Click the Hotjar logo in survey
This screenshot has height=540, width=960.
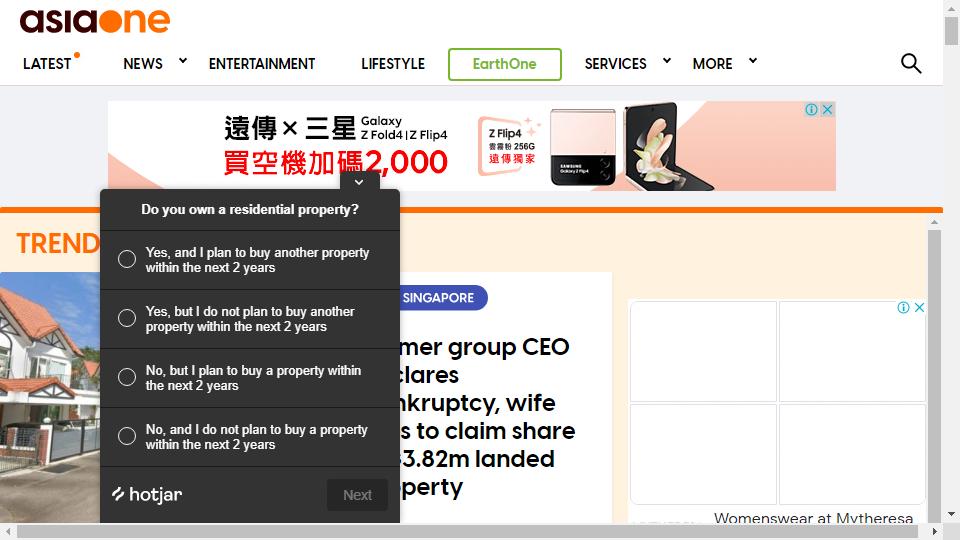(147, 494)
